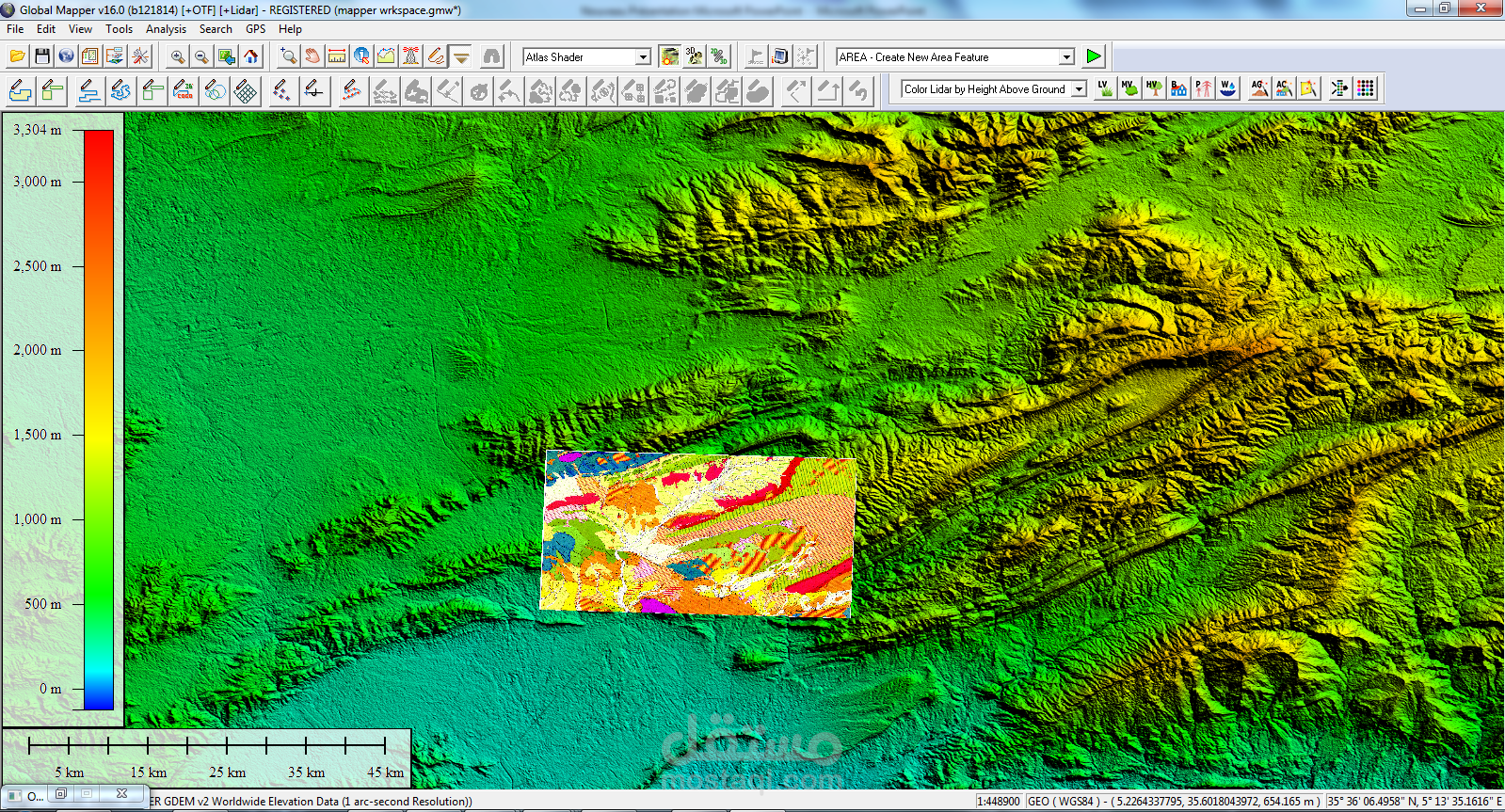The height and width of the screenshot is (812, 1505).
Task: Select the Path Profile tool
Action: point(386,56)
